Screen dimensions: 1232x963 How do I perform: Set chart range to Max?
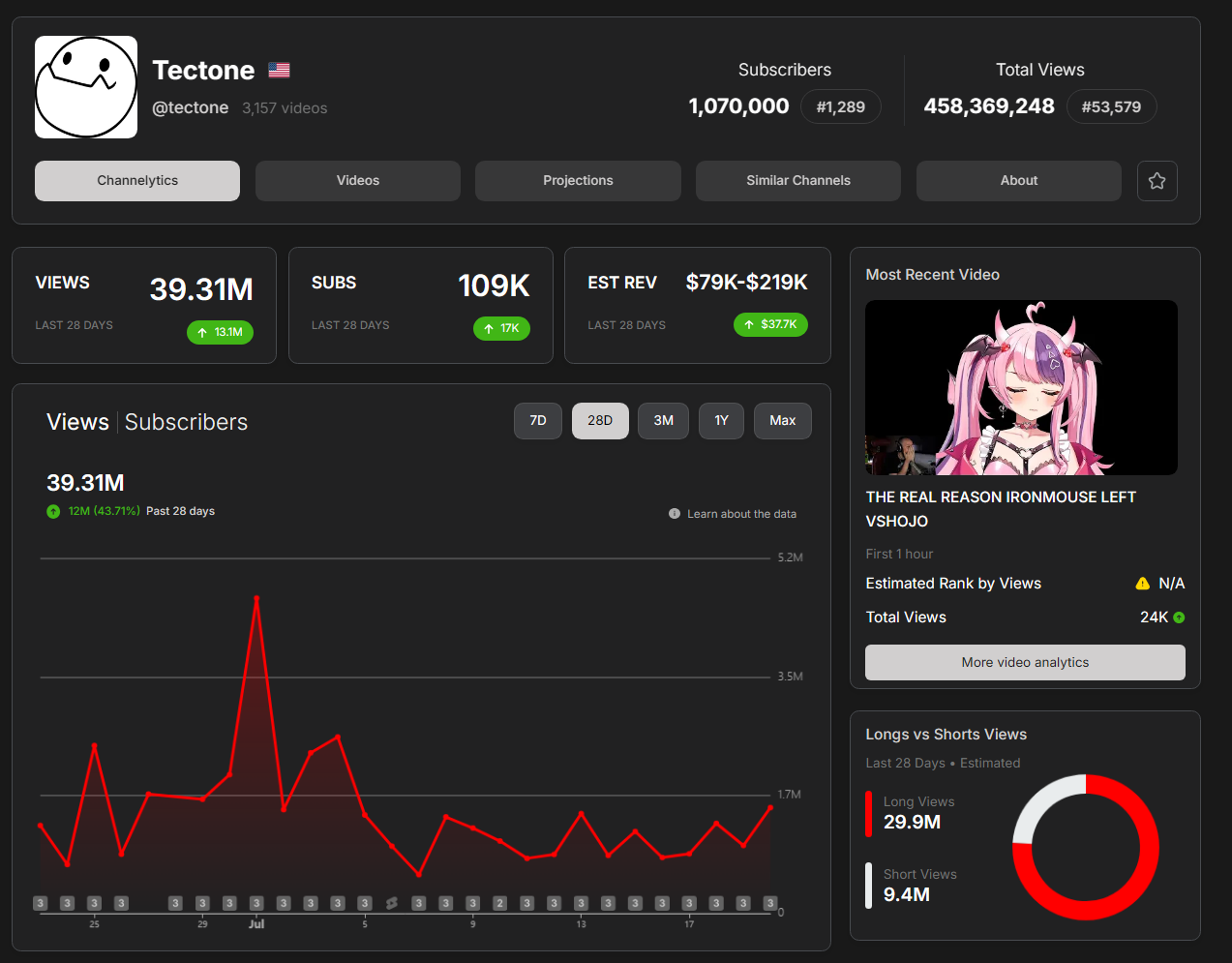(782, 421)
